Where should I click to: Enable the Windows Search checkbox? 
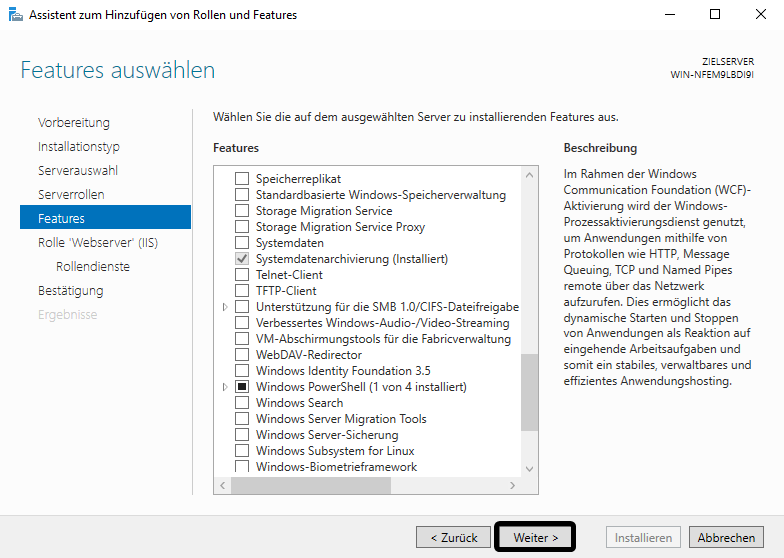[242, 402]
